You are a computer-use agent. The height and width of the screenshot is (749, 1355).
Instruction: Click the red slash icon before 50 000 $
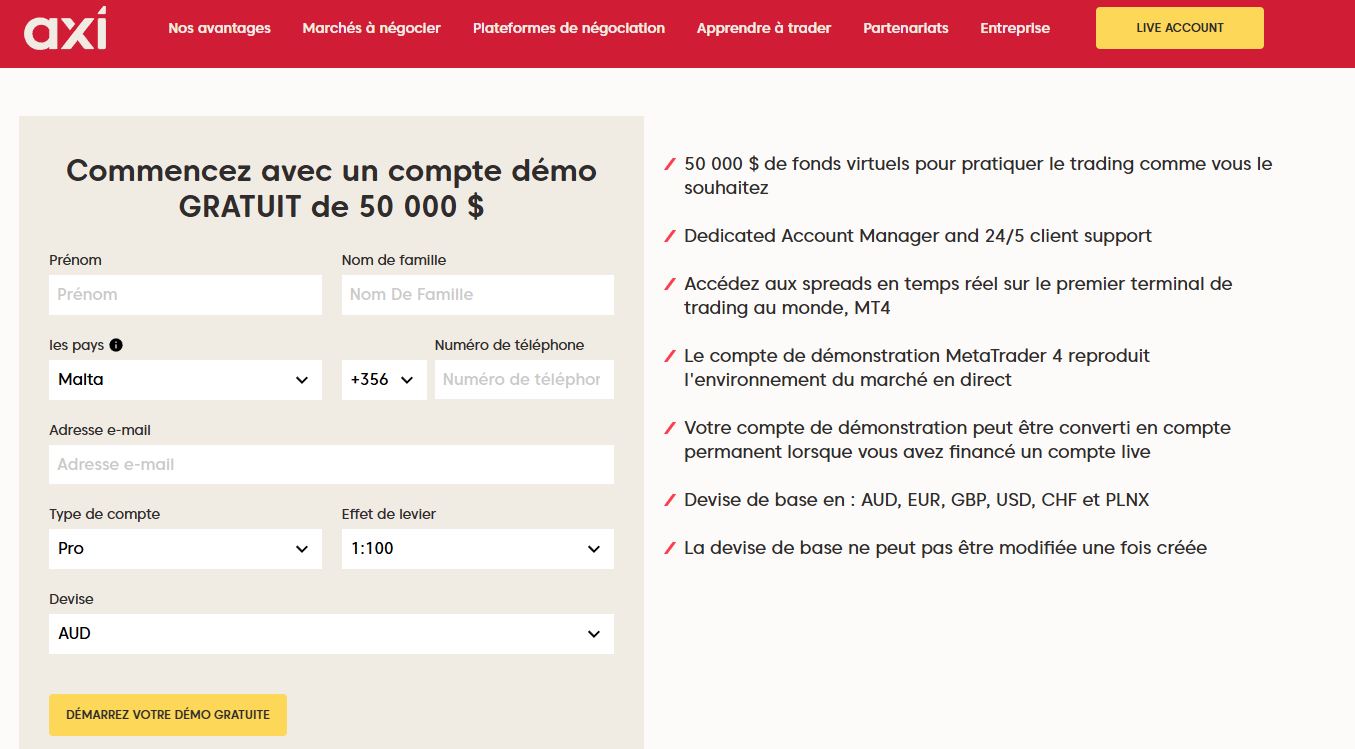[x=669, y=161]
